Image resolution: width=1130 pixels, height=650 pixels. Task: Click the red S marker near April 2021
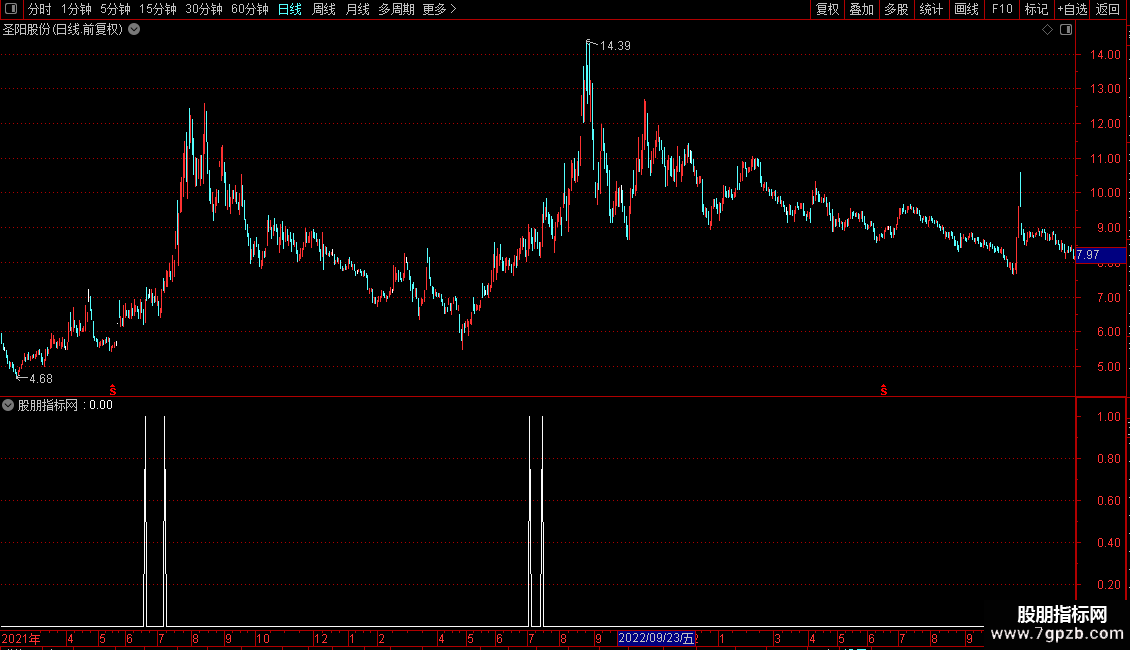pyautogui.click(x=112, y=390)
